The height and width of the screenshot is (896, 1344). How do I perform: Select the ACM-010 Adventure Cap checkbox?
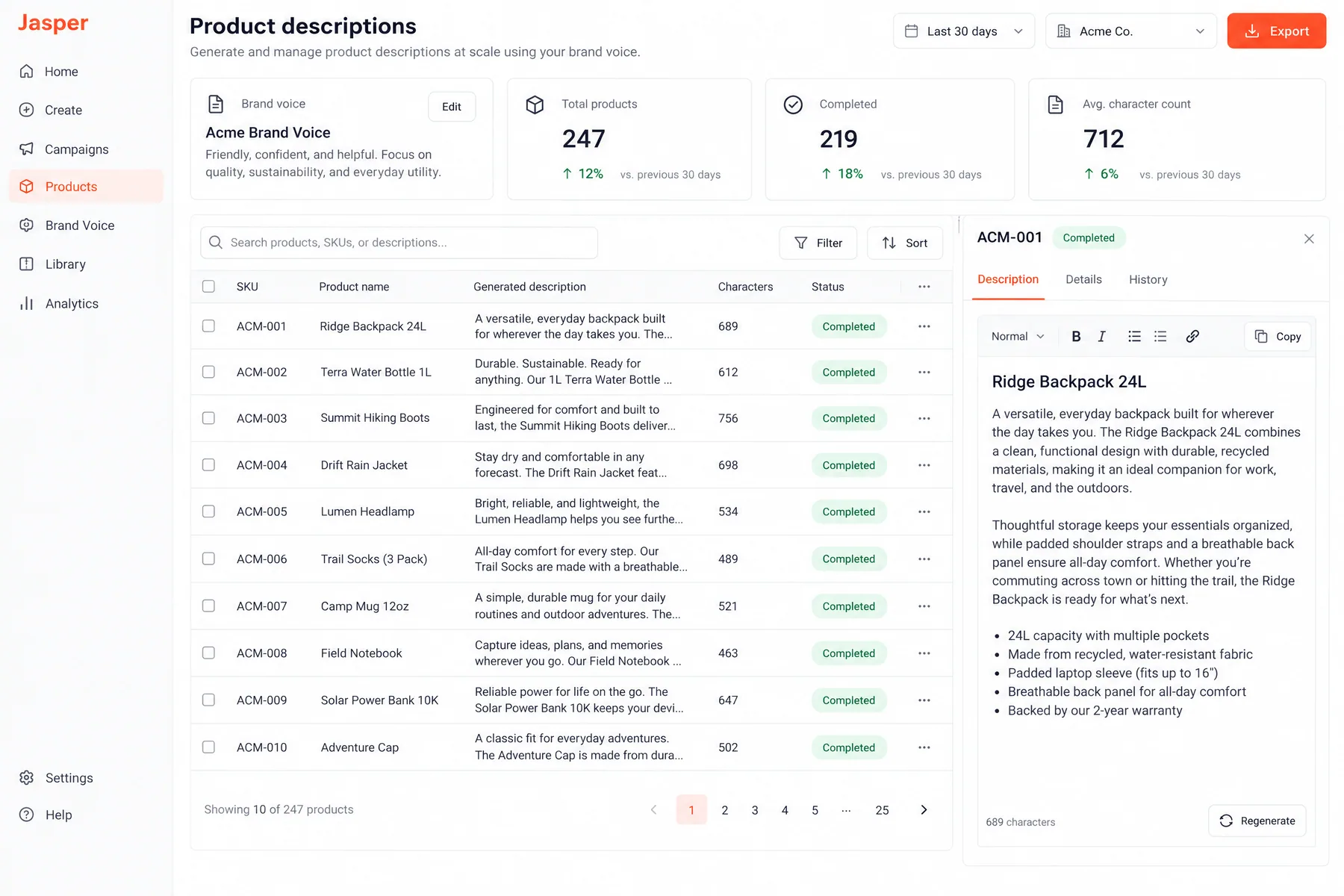208,747
